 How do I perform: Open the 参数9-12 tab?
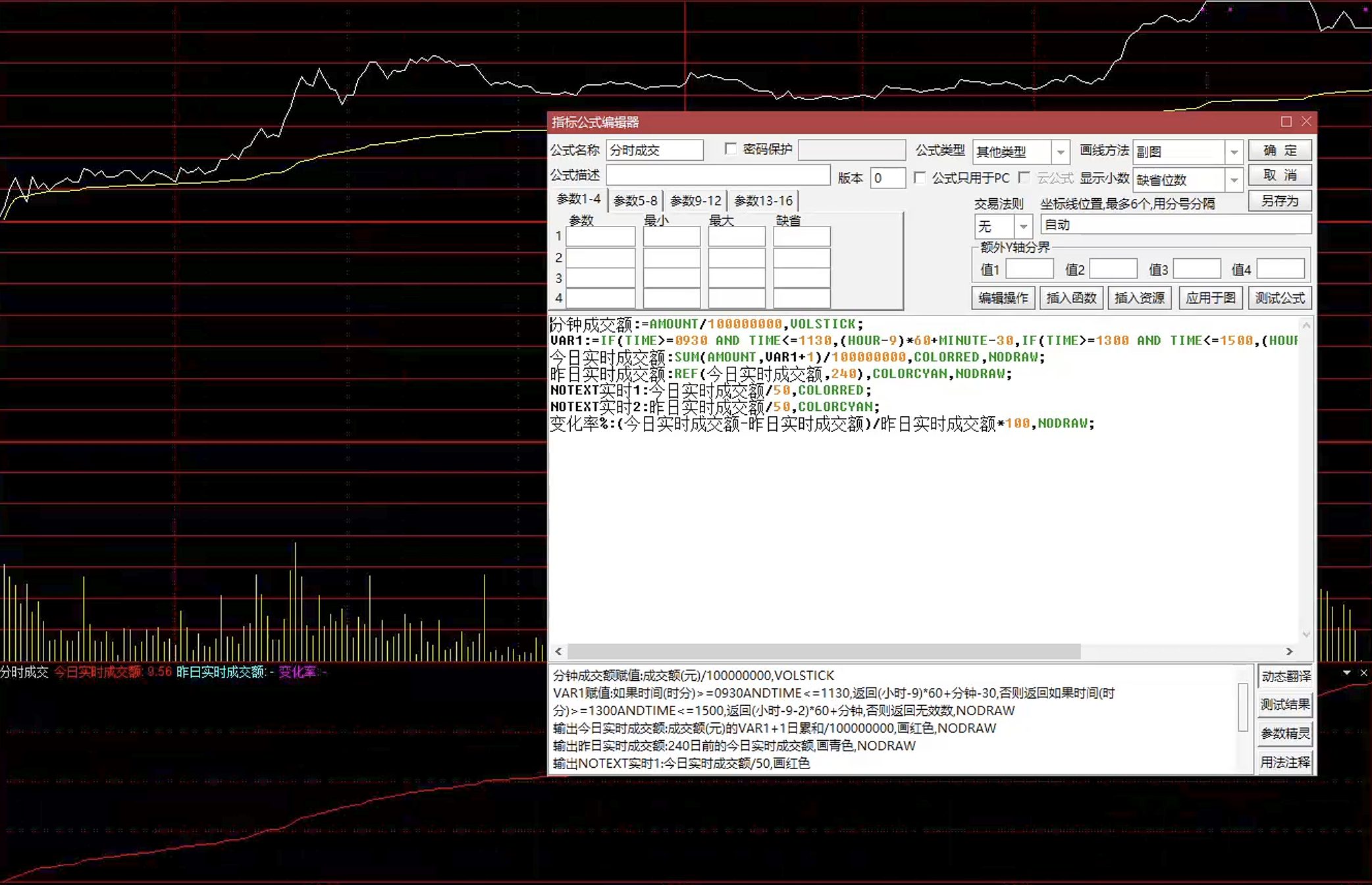(x=695, y=201)
